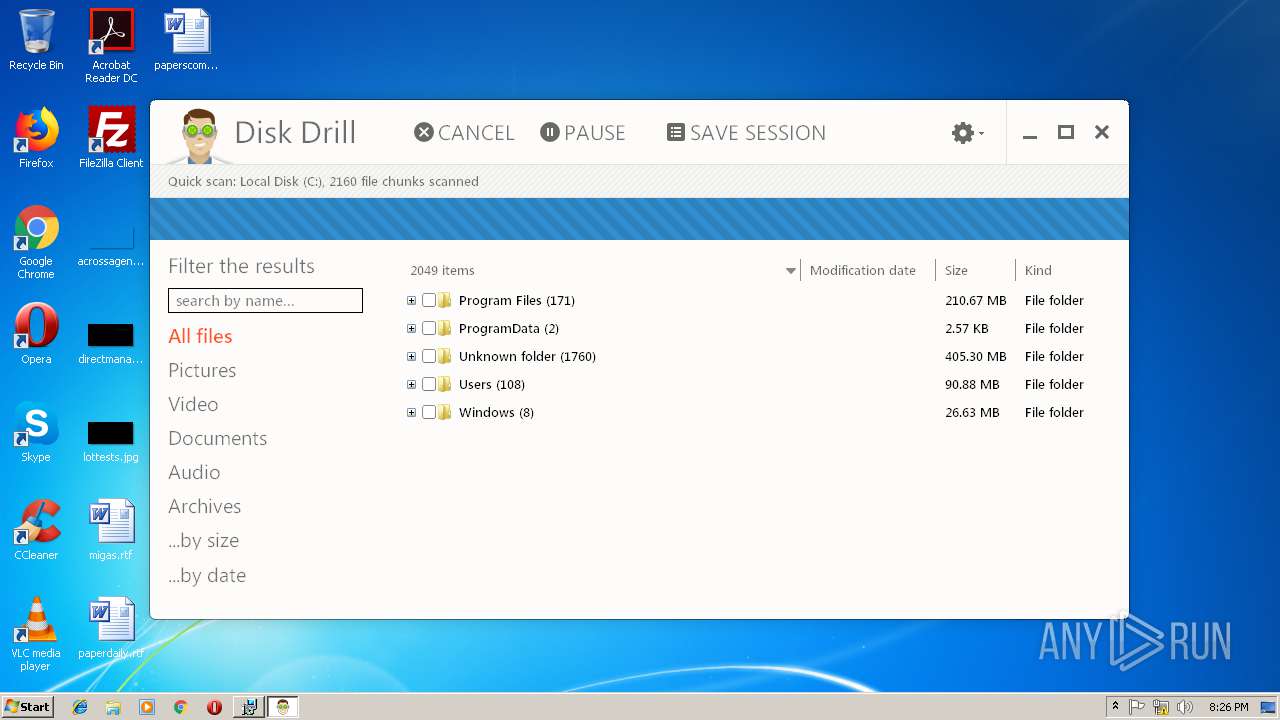Click the volume tray icon
This screenshot has height=720, width=1280.
coord(1184,707)
